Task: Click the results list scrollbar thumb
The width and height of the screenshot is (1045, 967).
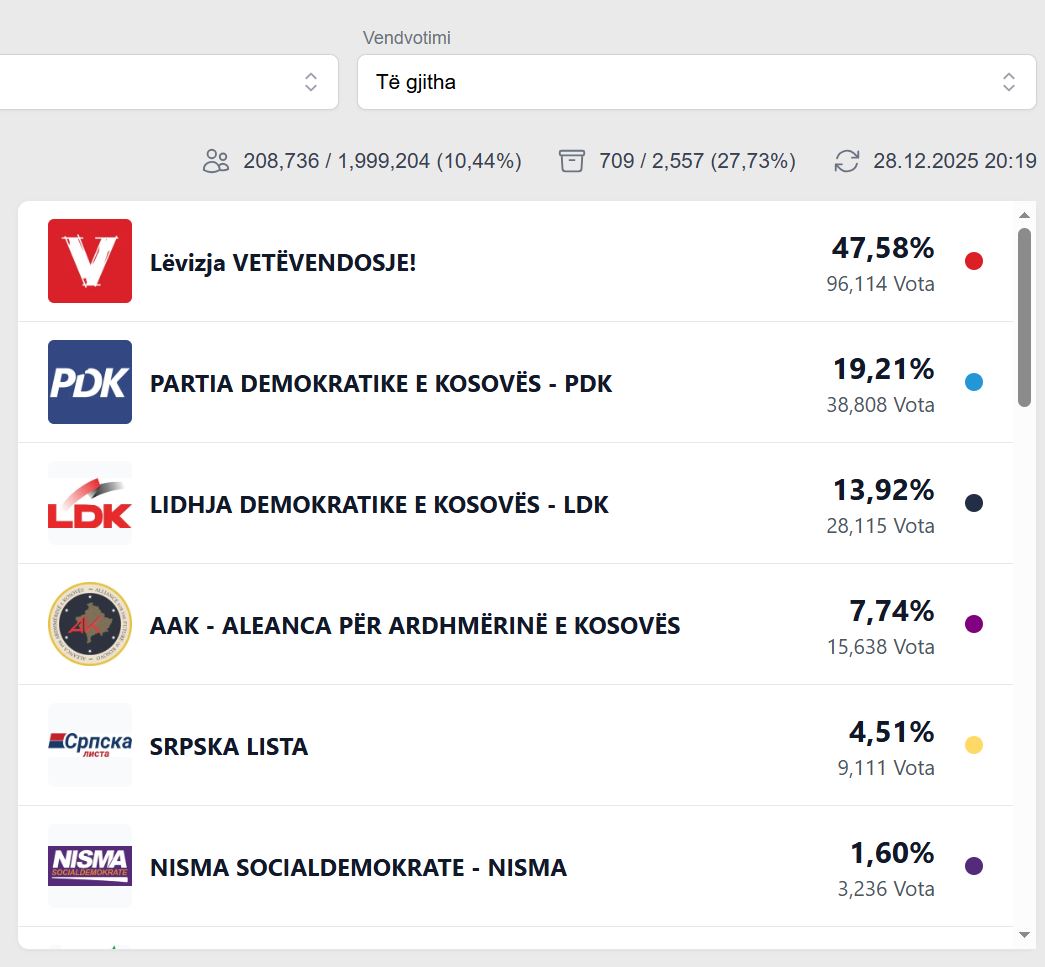Action: pos(1024,316)
